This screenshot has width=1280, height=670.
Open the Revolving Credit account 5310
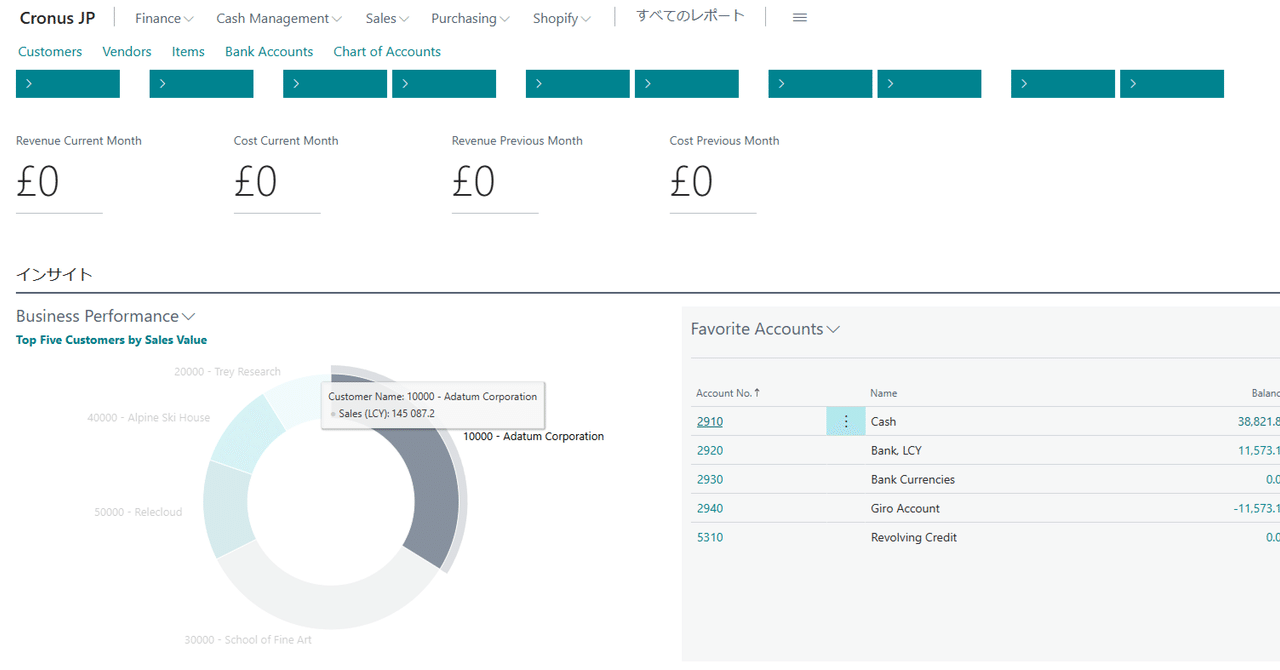[710, 537]
